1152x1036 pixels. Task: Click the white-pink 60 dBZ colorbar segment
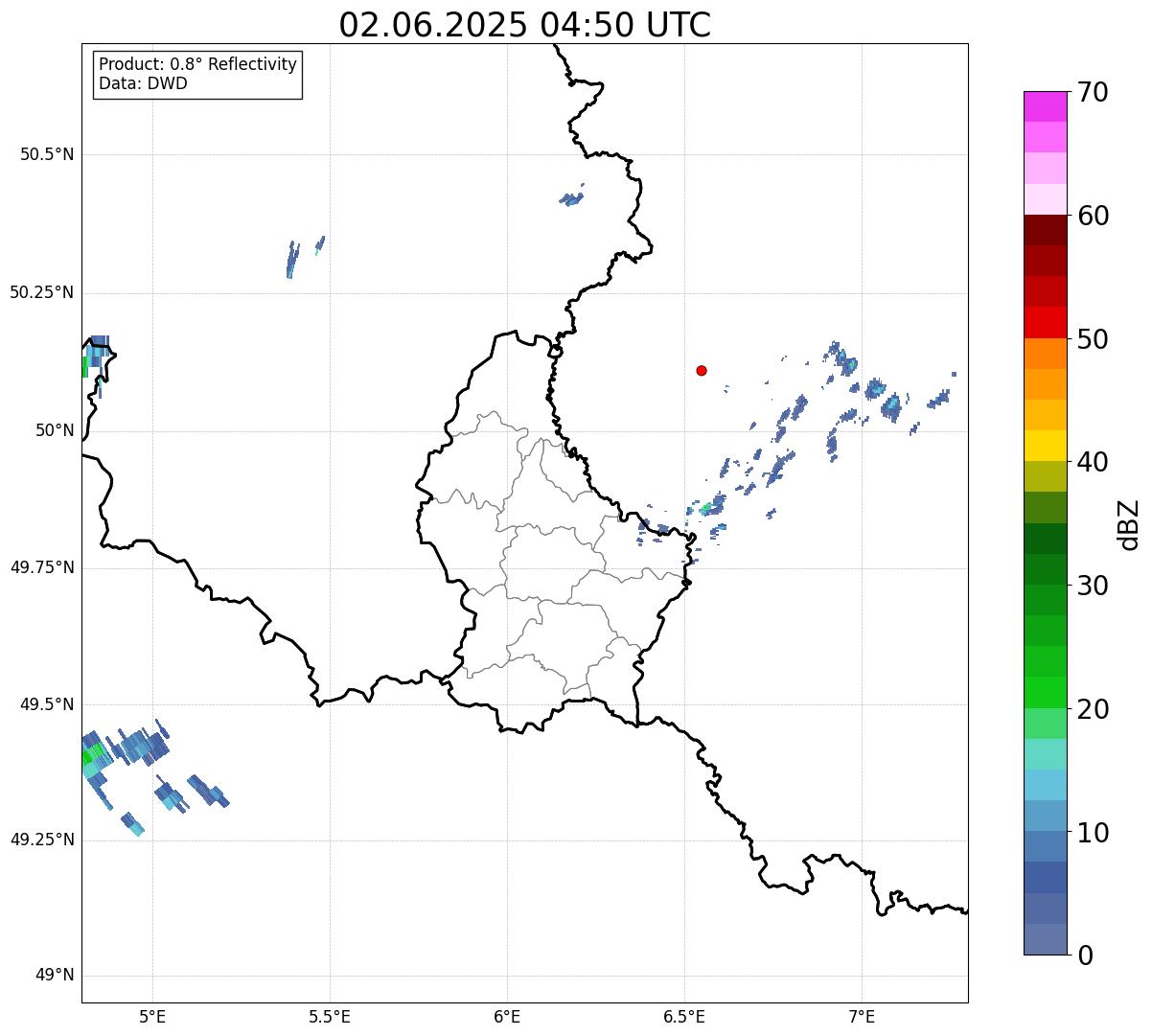click(x=1045, y=199)
